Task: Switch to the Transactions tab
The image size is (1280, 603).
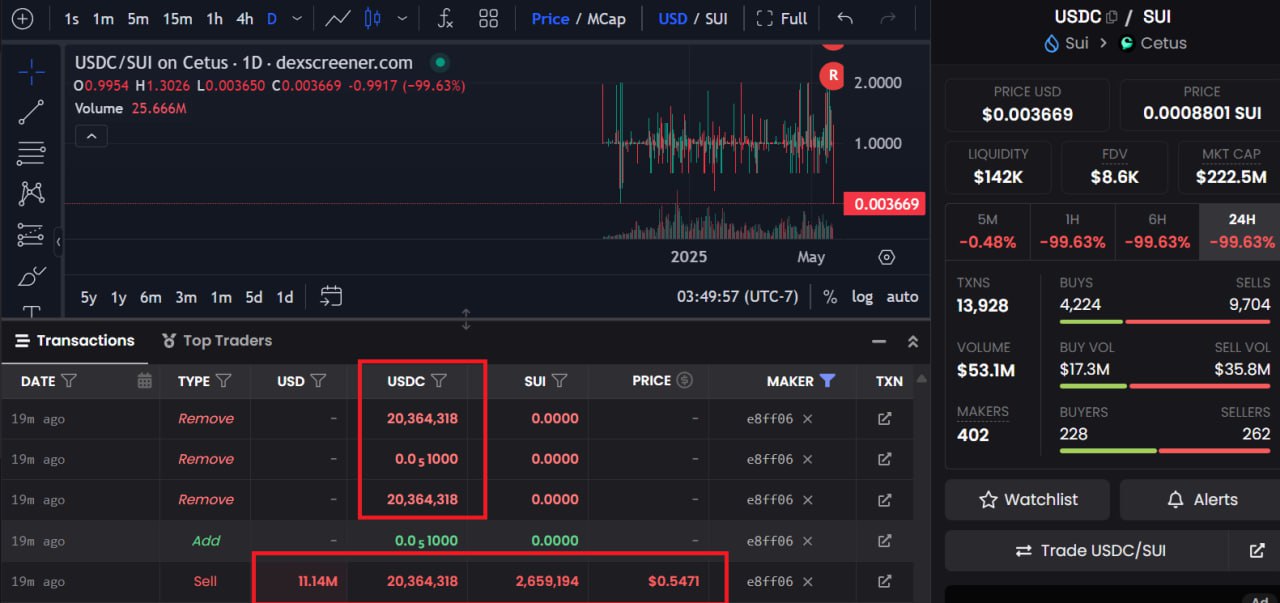Action: tap(75, 341)
